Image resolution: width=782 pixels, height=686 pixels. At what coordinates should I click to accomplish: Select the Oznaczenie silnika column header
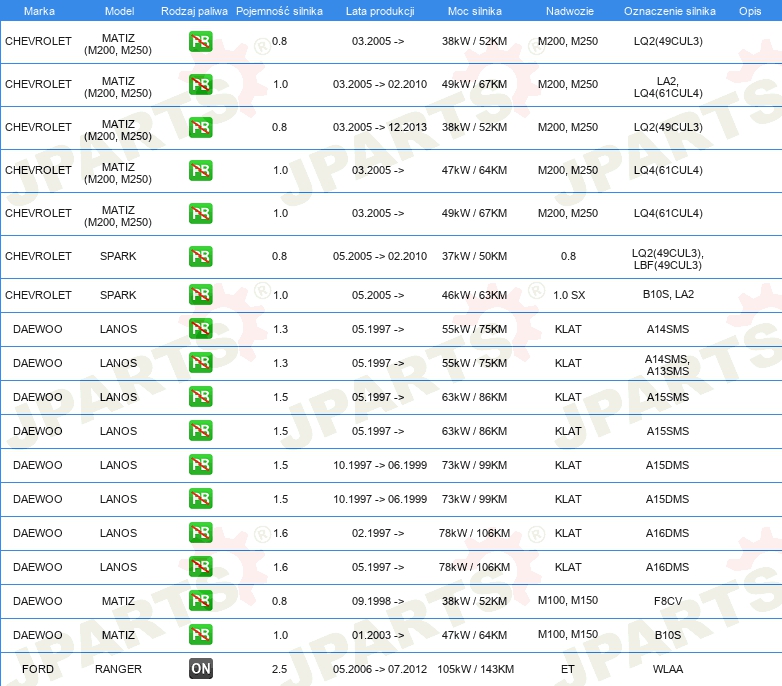coord(669,10)
